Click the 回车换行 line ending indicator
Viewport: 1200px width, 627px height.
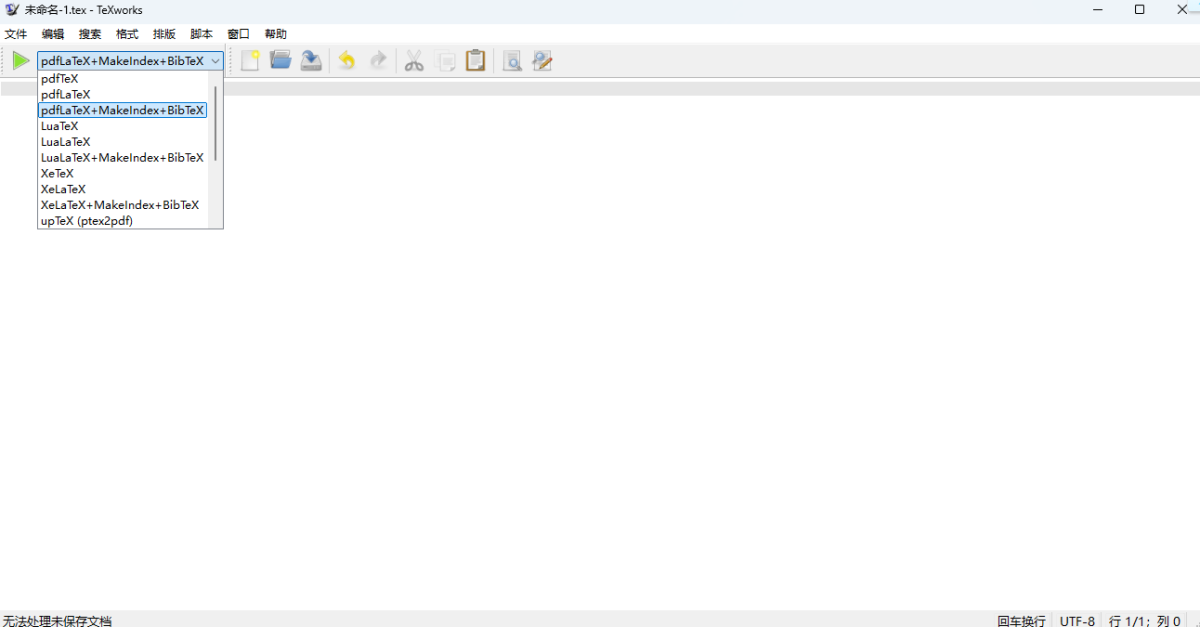[1021, 621]
